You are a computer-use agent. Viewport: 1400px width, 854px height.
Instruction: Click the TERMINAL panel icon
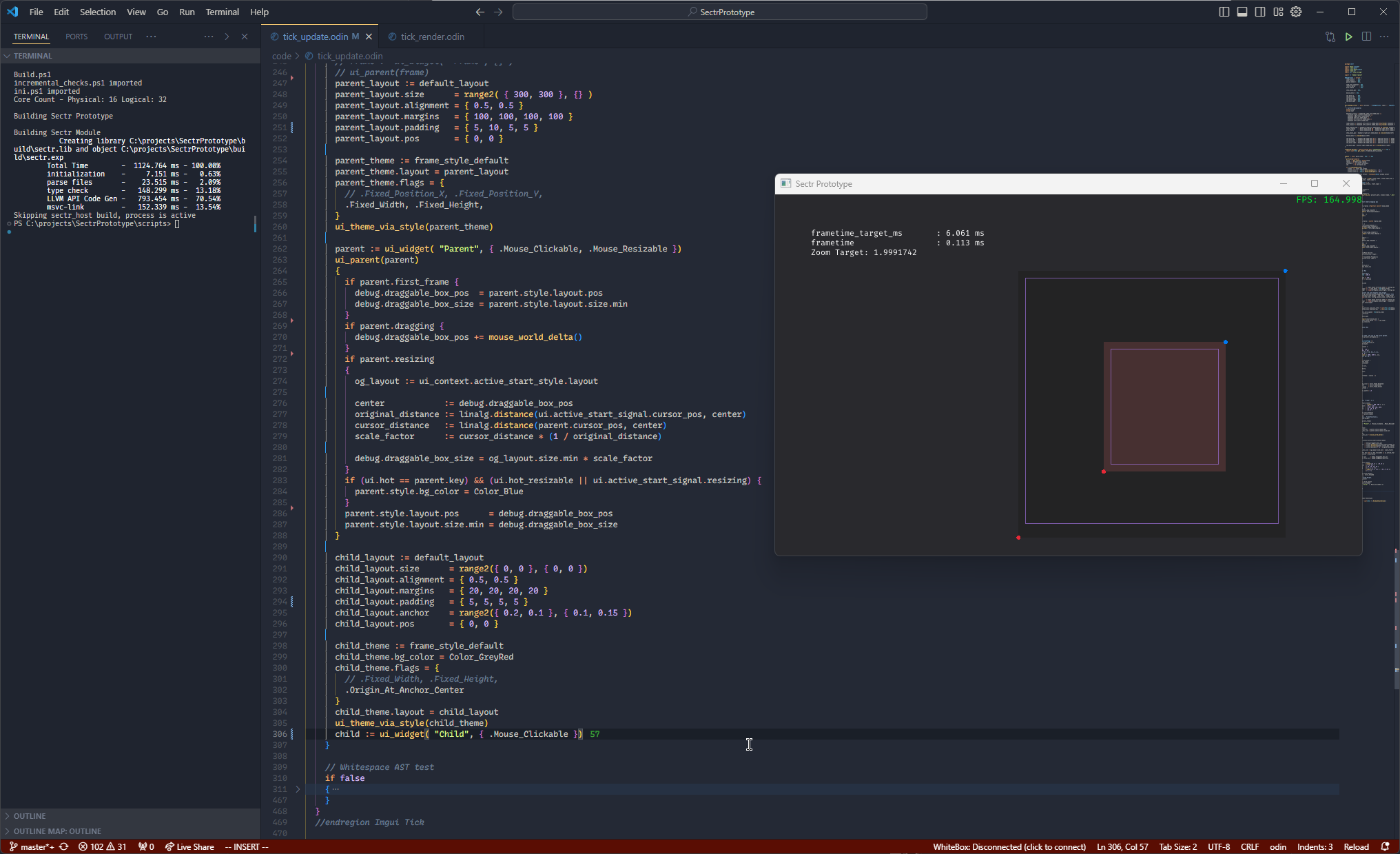pos(31,36)
